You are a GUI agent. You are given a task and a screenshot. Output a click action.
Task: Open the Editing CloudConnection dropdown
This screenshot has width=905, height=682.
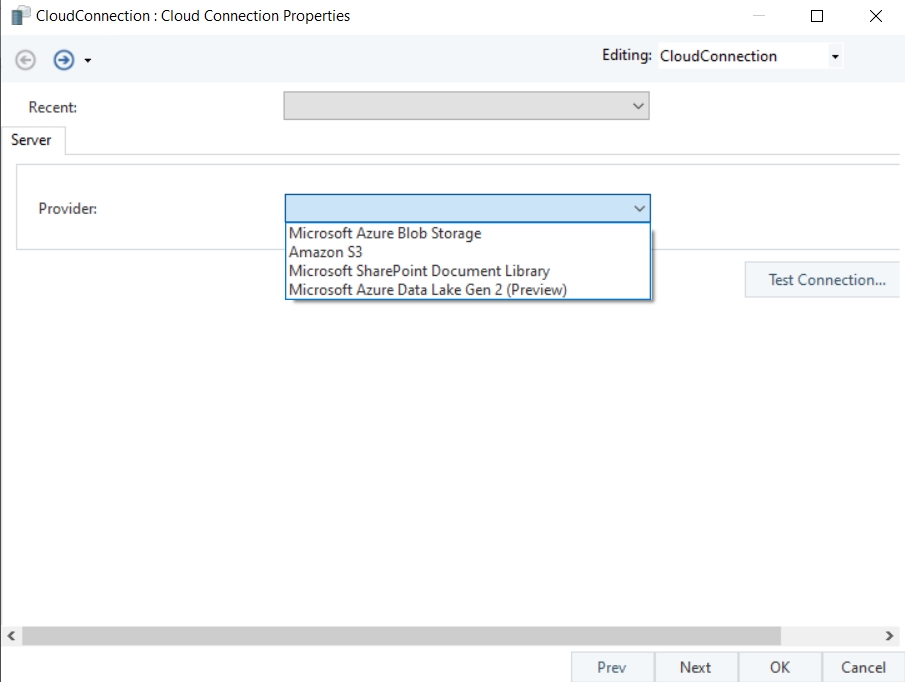pyautogui.click(x=835, y=57)
